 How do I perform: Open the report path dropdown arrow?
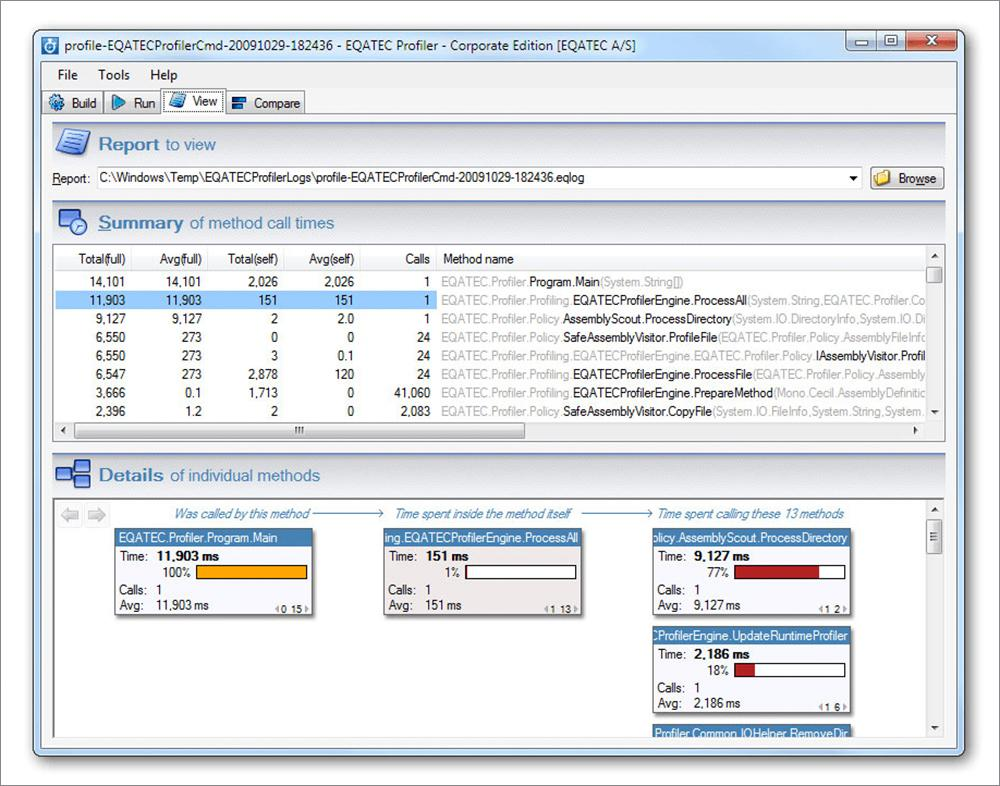pos(853,178)
